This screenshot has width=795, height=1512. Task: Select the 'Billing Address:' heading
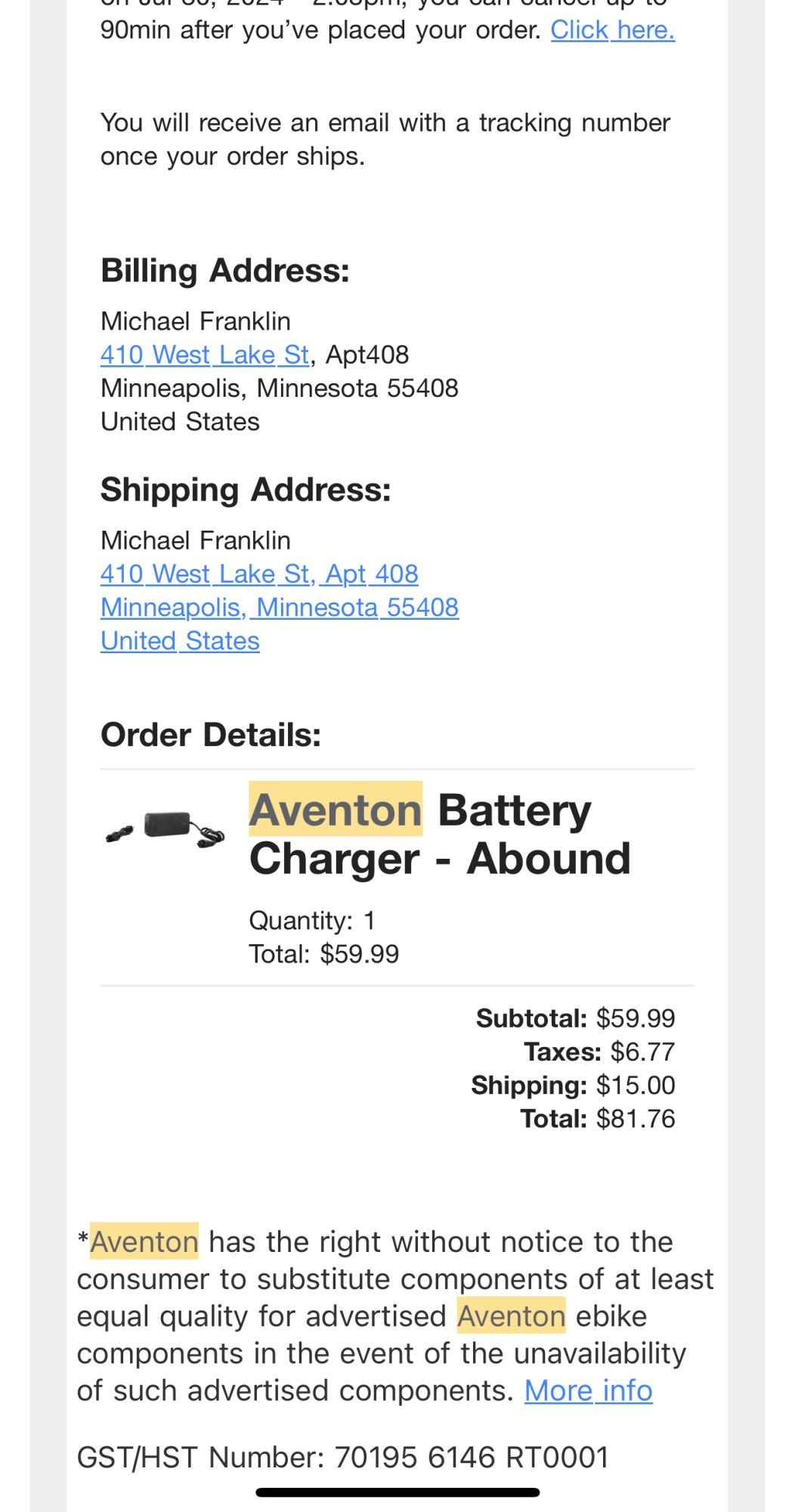(x=225, y=271)
